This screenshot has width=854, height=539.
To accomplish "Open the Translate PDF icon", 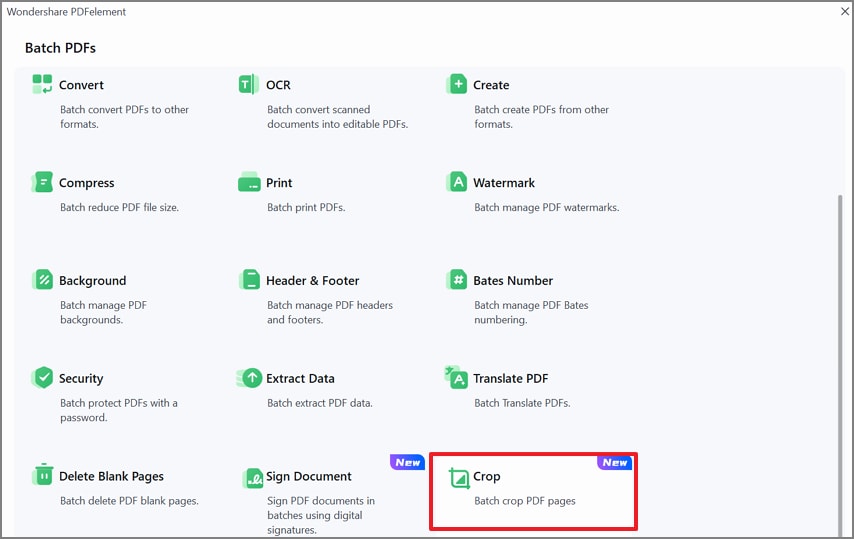I will click(456, 378).
